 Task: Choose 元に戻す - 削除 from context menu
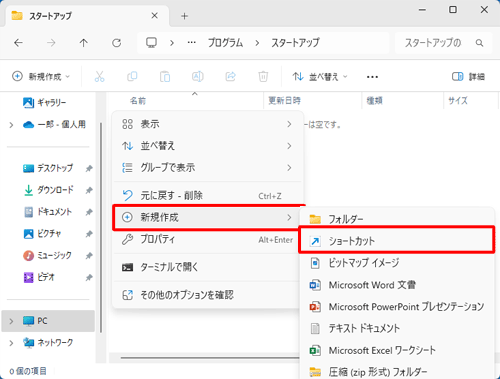tap(207, 196)
